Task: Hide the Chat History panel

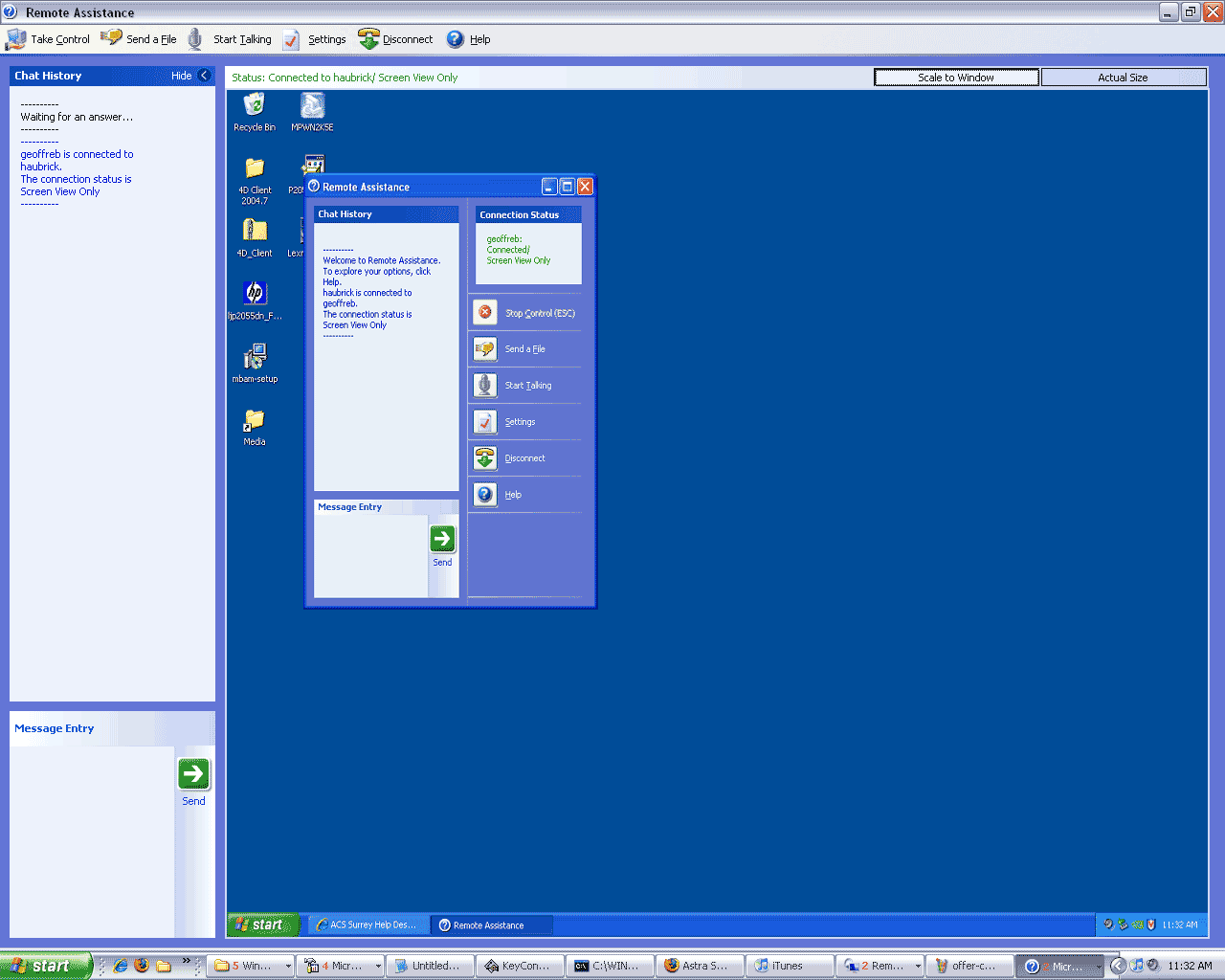Action: [x=190, y=76]
